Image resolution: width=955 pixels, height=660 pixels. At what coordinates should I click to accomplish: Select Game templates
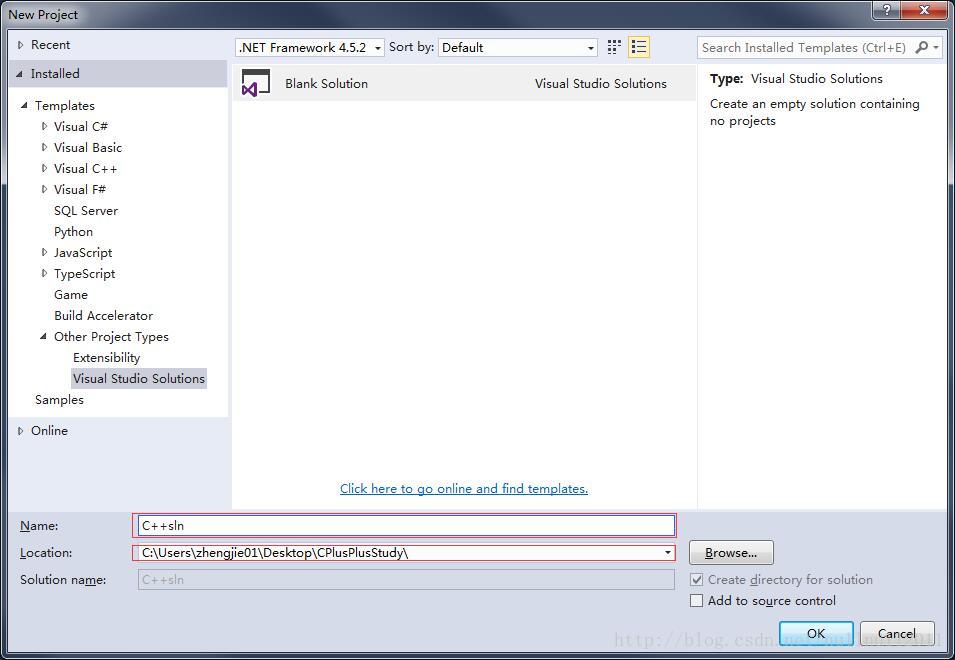71,295
